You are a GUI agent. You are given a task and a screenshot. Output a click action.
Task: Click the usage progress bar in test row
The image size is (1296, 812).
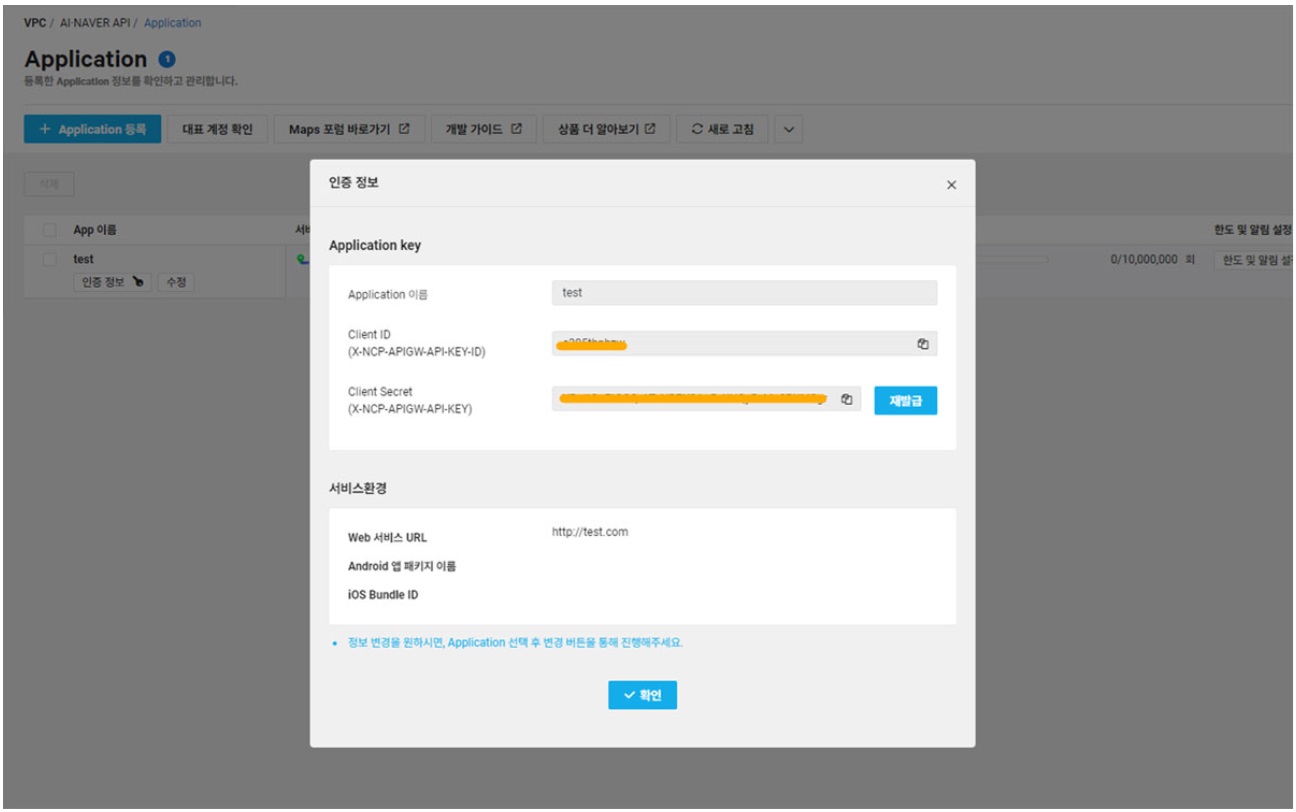click(x=1011, y=259)
